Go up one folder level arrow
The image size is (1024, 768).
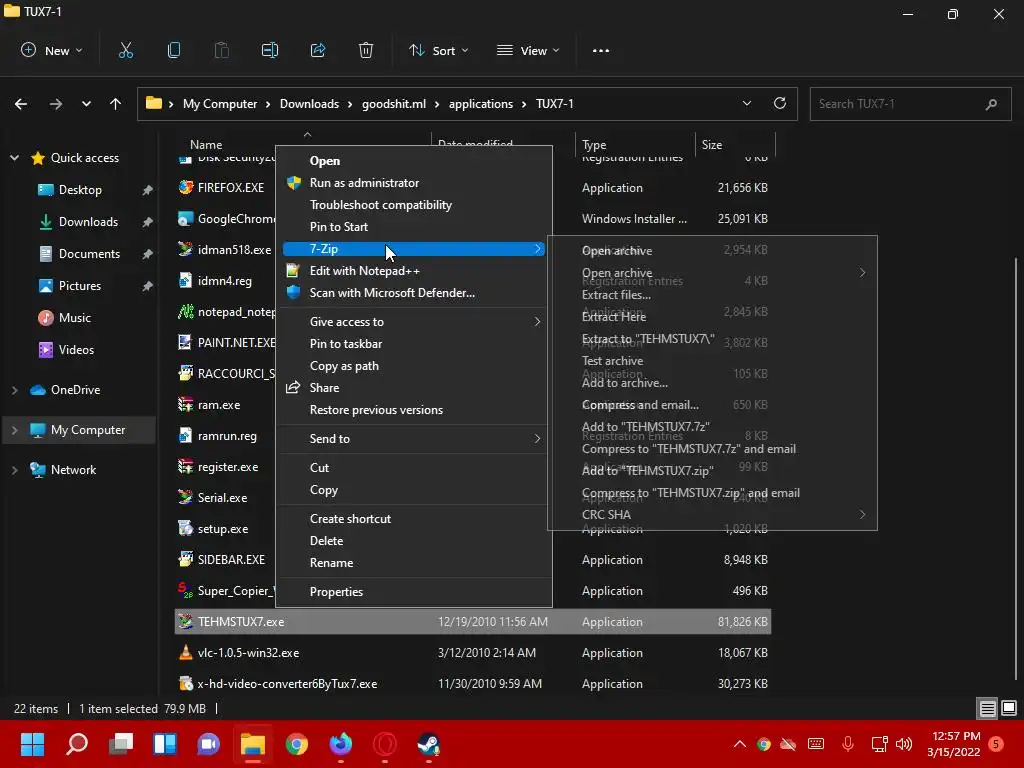[x=116, y=104]
